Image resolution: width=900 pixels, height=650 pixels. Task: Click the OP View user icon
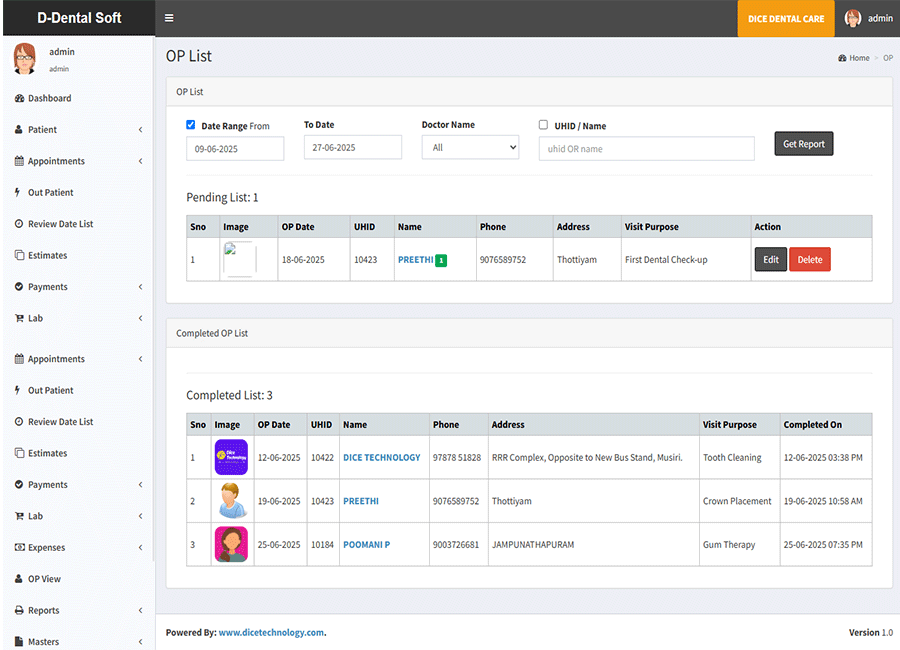click(x=19, y=579)
